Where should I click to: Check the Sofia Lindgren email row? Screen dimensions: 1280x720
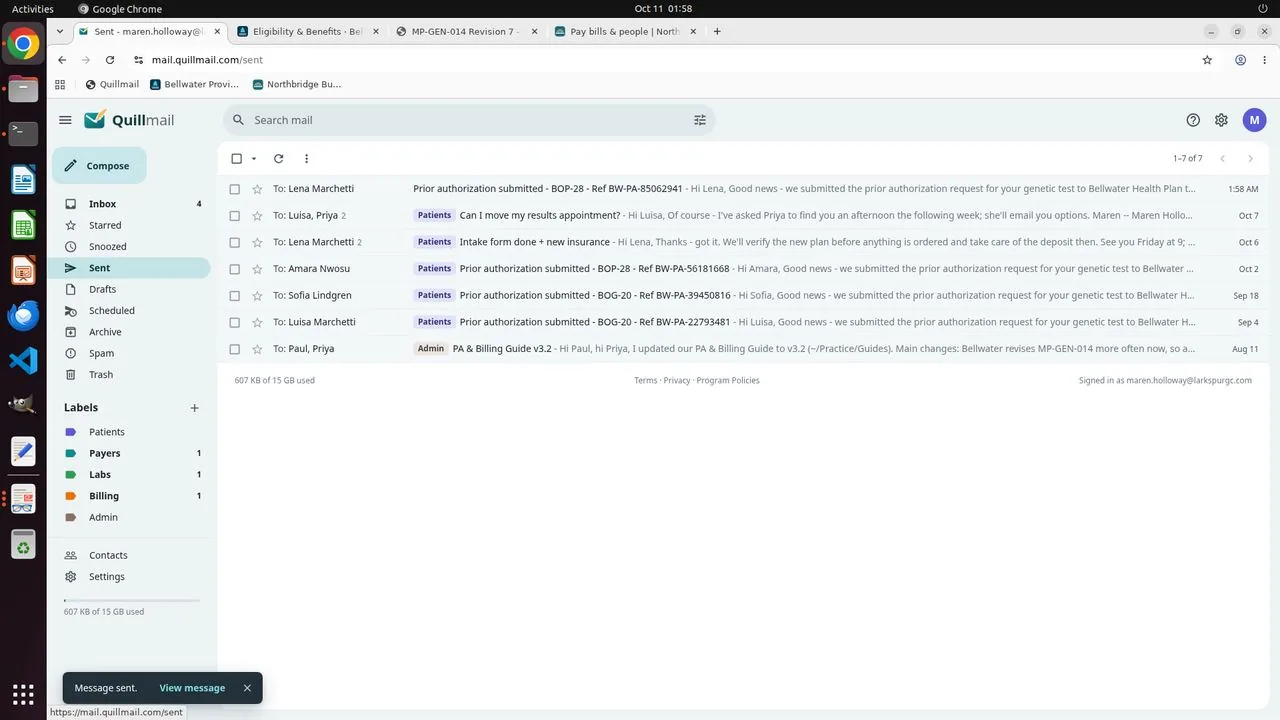point(235,296)
